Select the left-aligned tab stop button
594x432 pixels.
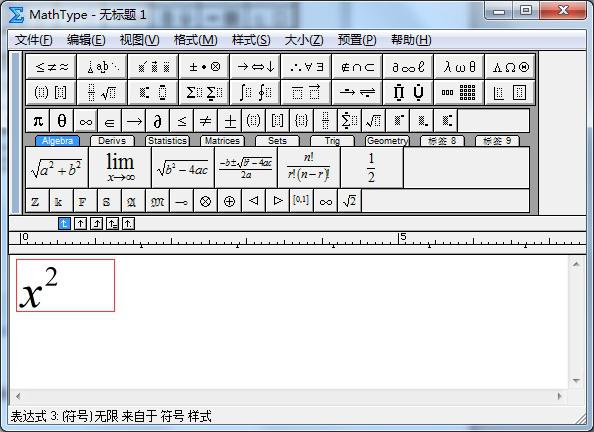(64, 224)
